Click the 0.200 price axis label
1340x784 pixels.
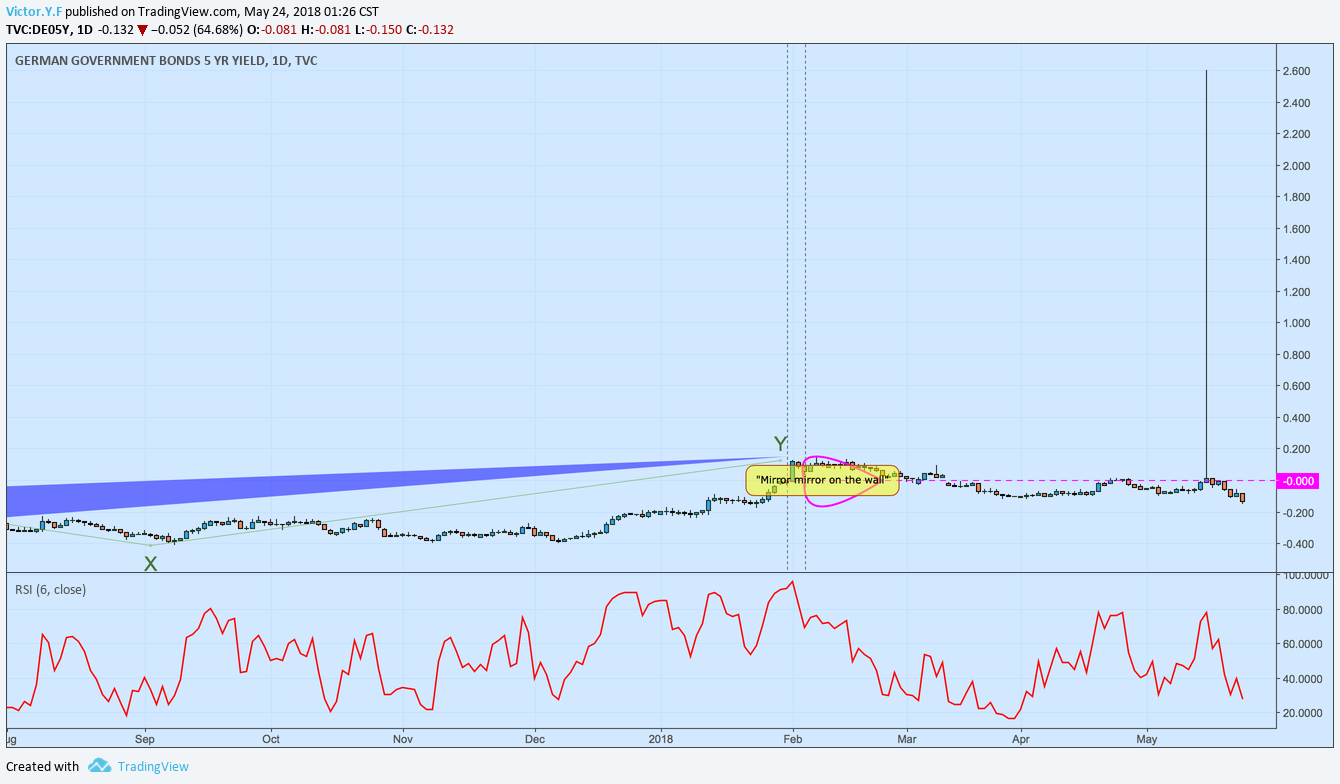[1296, 449]
